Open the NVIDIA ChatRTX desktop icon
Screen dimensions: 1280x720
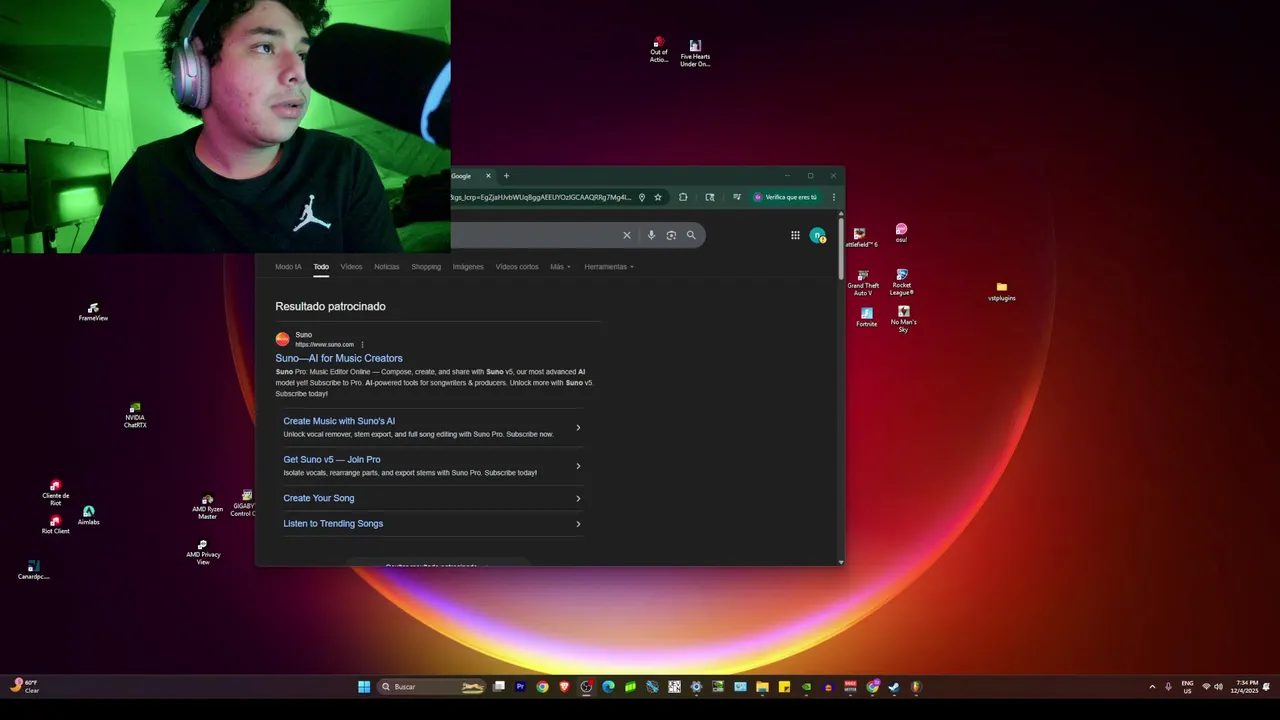tap(135, 415)
